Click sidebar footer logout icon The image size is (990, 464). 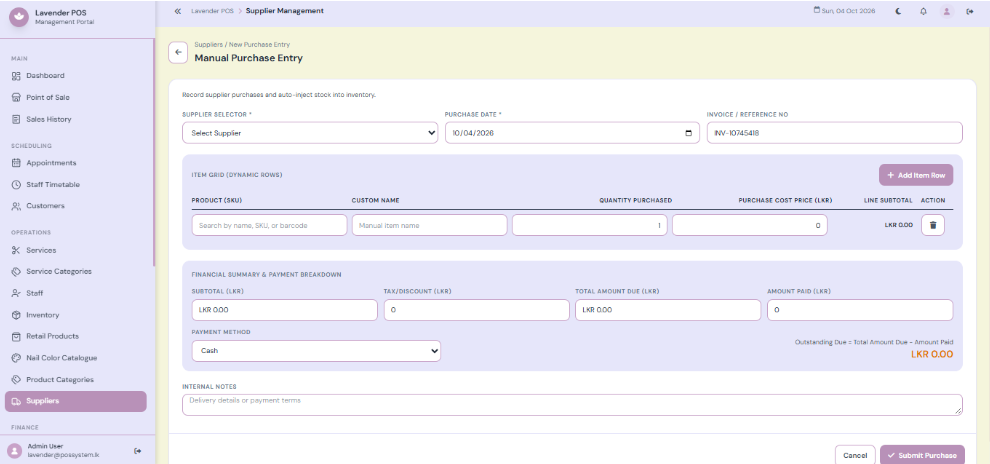pos(138,450)
